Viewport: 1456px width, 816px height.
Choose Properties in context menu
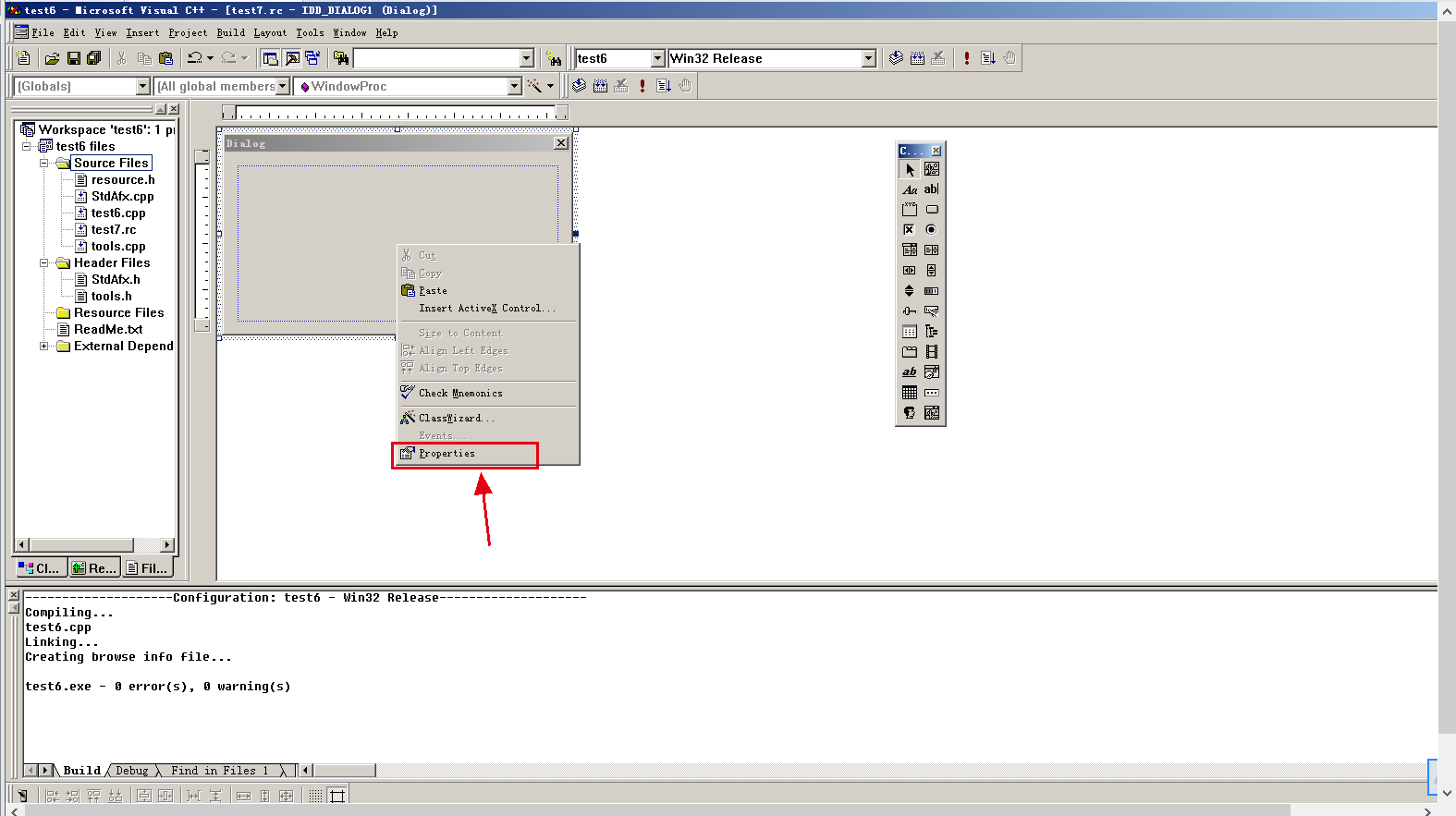pos(487,454)
